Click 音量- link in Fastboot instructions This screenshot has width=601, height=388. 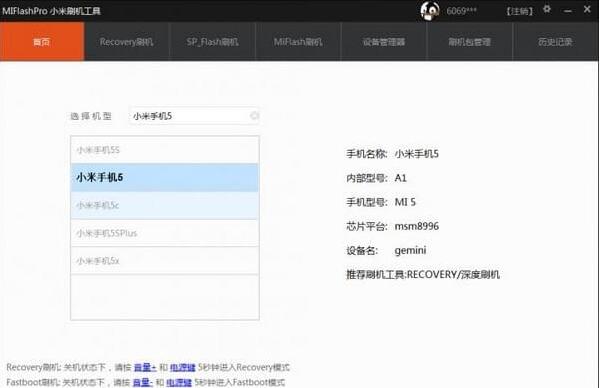coord(143,382)
